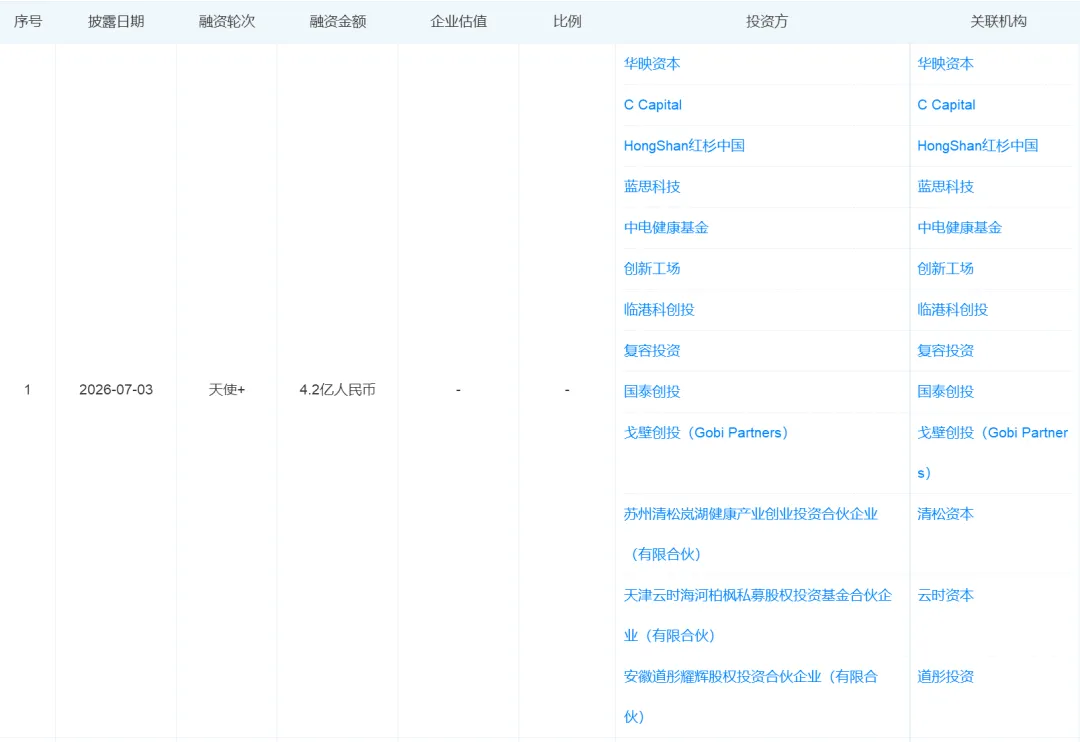Open 华映资本 in the 关联机构 column
The height and width of the screenshot is (742, 1080).
click(945, 64)
